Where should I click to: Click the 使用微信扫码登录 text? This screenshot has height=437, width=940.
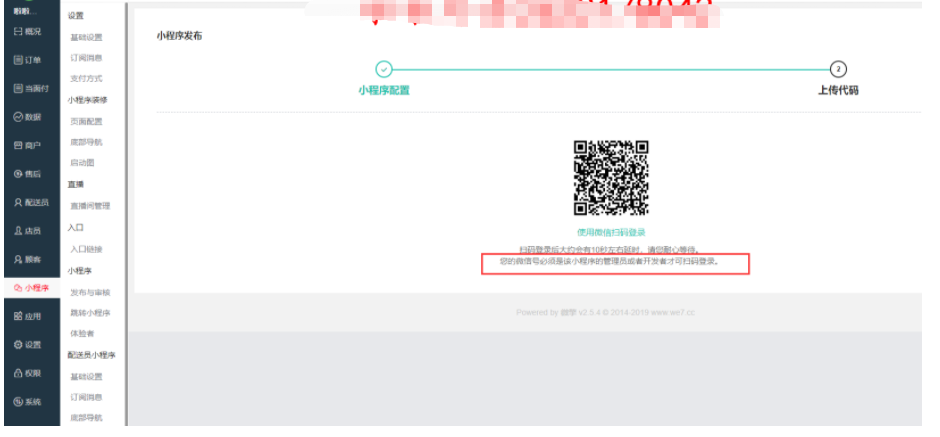click(611, 233)
